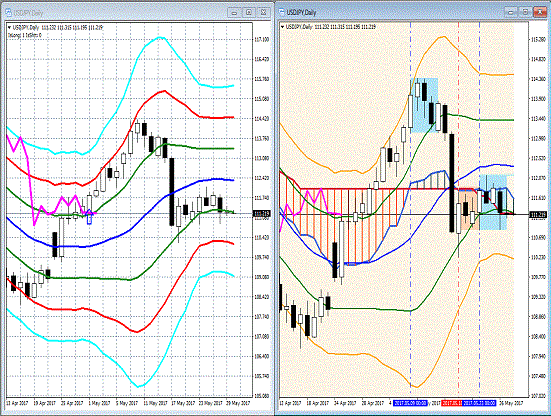Image resolution: width=551 pixels, height=416 pixels.
Task: Click the 28 Apr 2017 date on right time axis
Action: coord(372,403)
